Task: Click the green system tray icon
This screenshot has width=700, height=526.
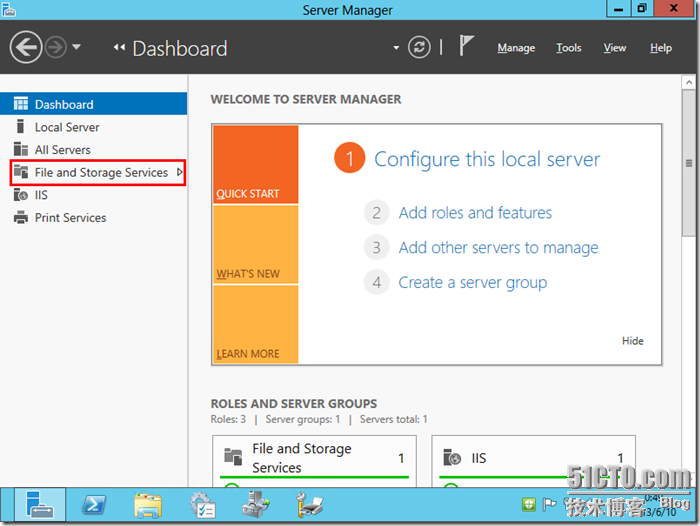Action: click(529, 505)
